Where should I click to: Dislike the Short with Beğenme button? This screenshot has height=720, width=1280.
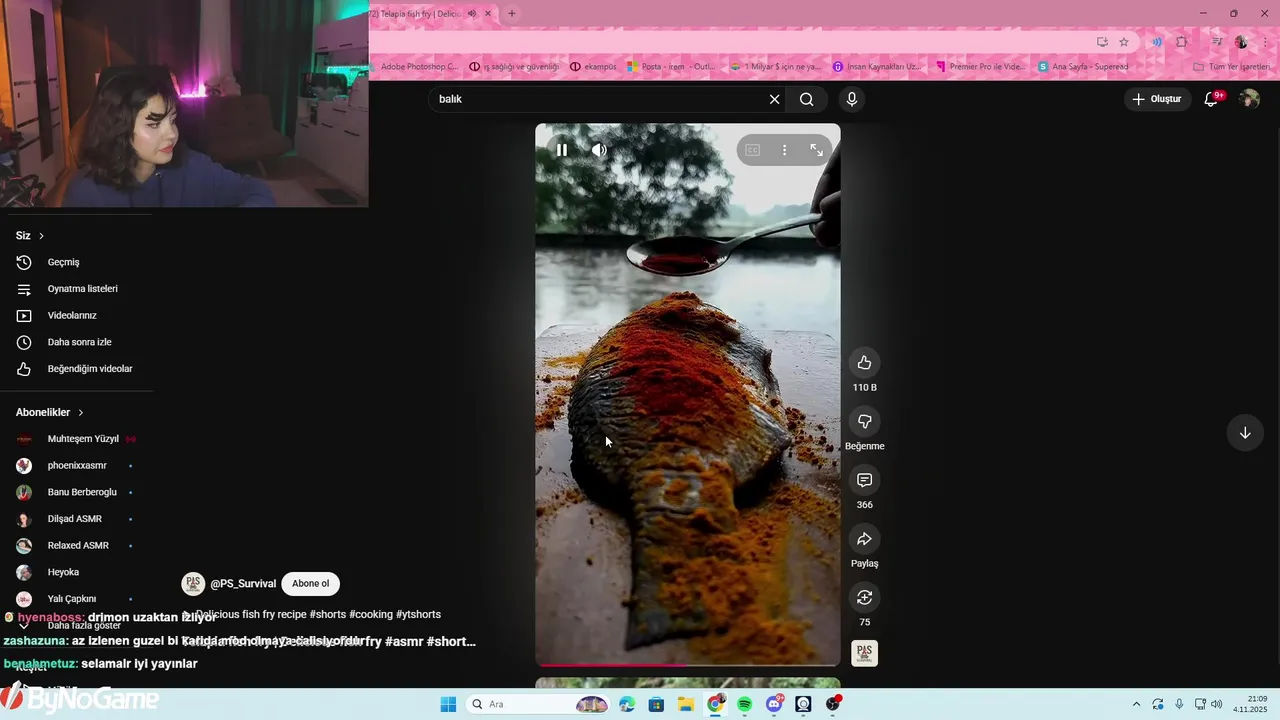pos(865,422)
